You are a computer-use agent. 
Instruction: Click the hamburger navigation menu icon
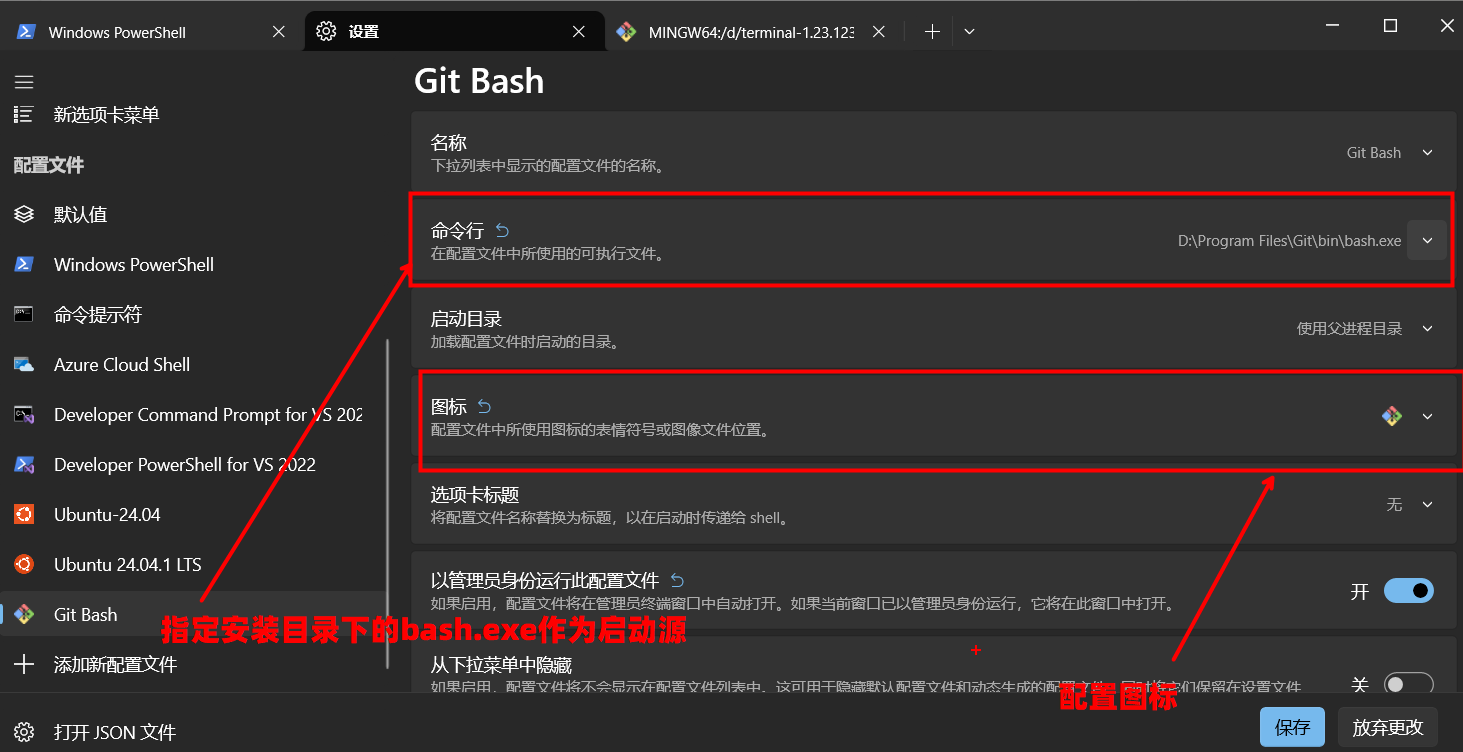(x=24, y=82)
